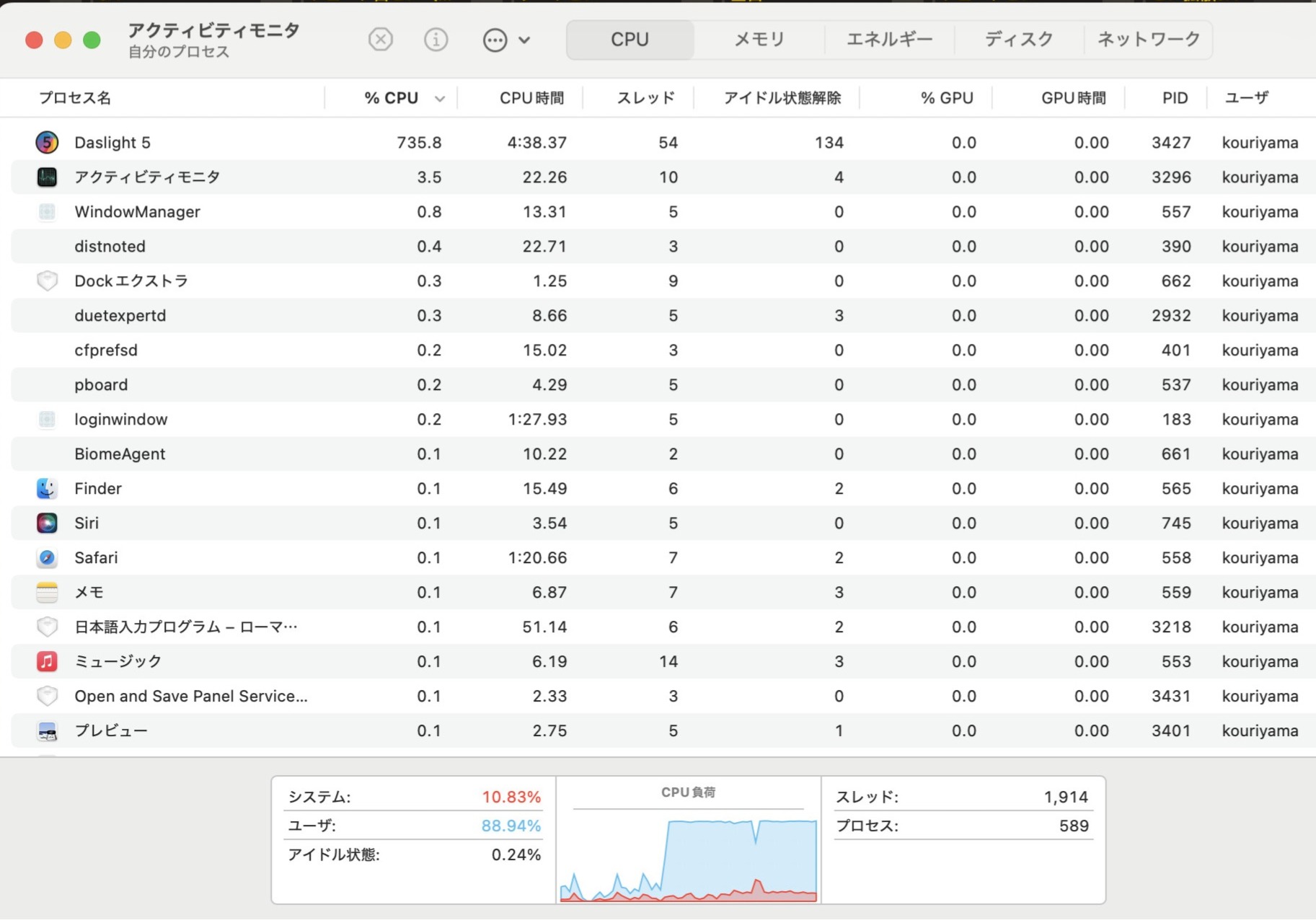Image resolution: width=1316 pixels, height=920 pixels.
Task: Click the プロセス count 589
Action: (1074, 826)
